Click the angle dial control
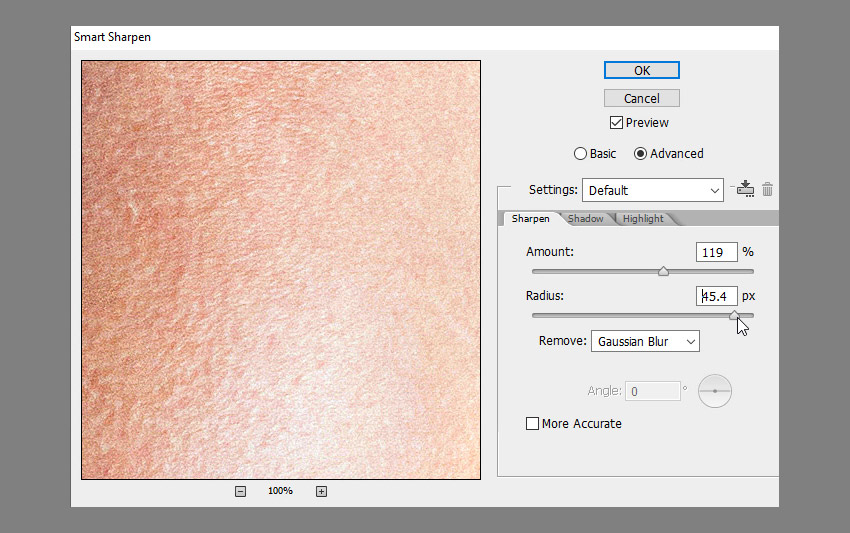850x533 pixels. (714, 391)
